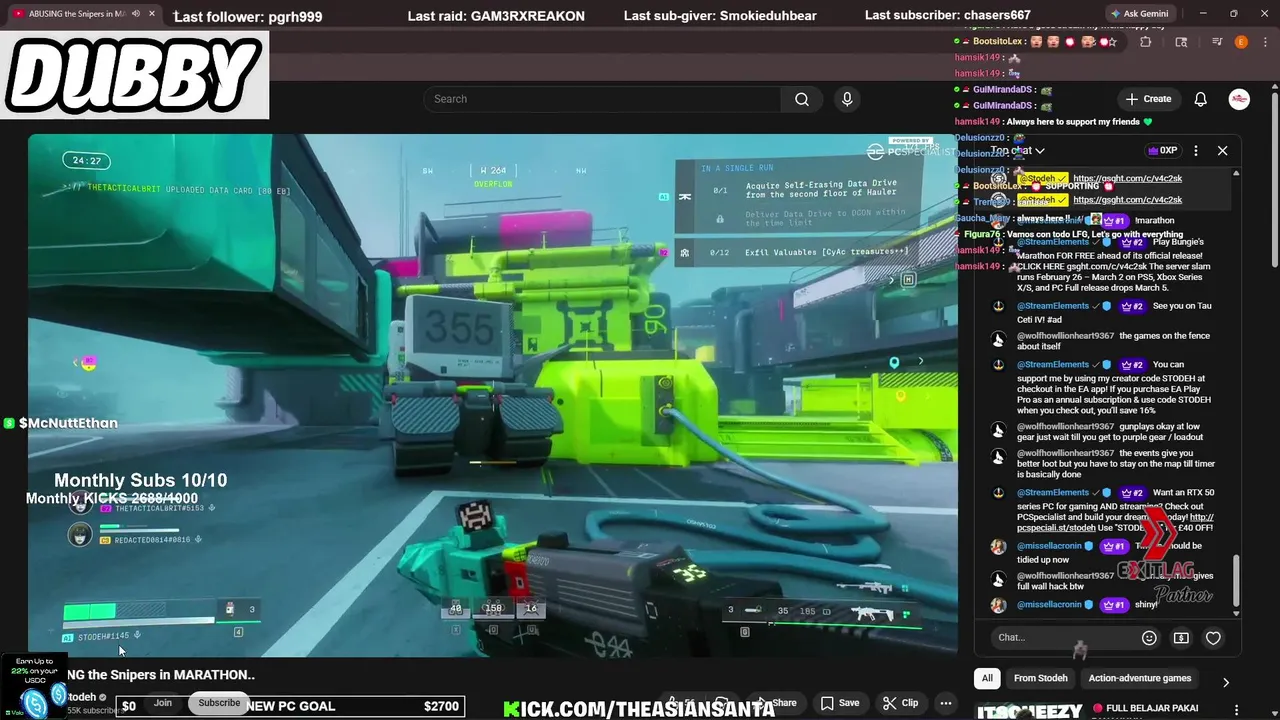Image resolution: width=1280 pixels, height=720 pixels.
Task: Click the Join membership button
Action: click(x=163, y=703)
